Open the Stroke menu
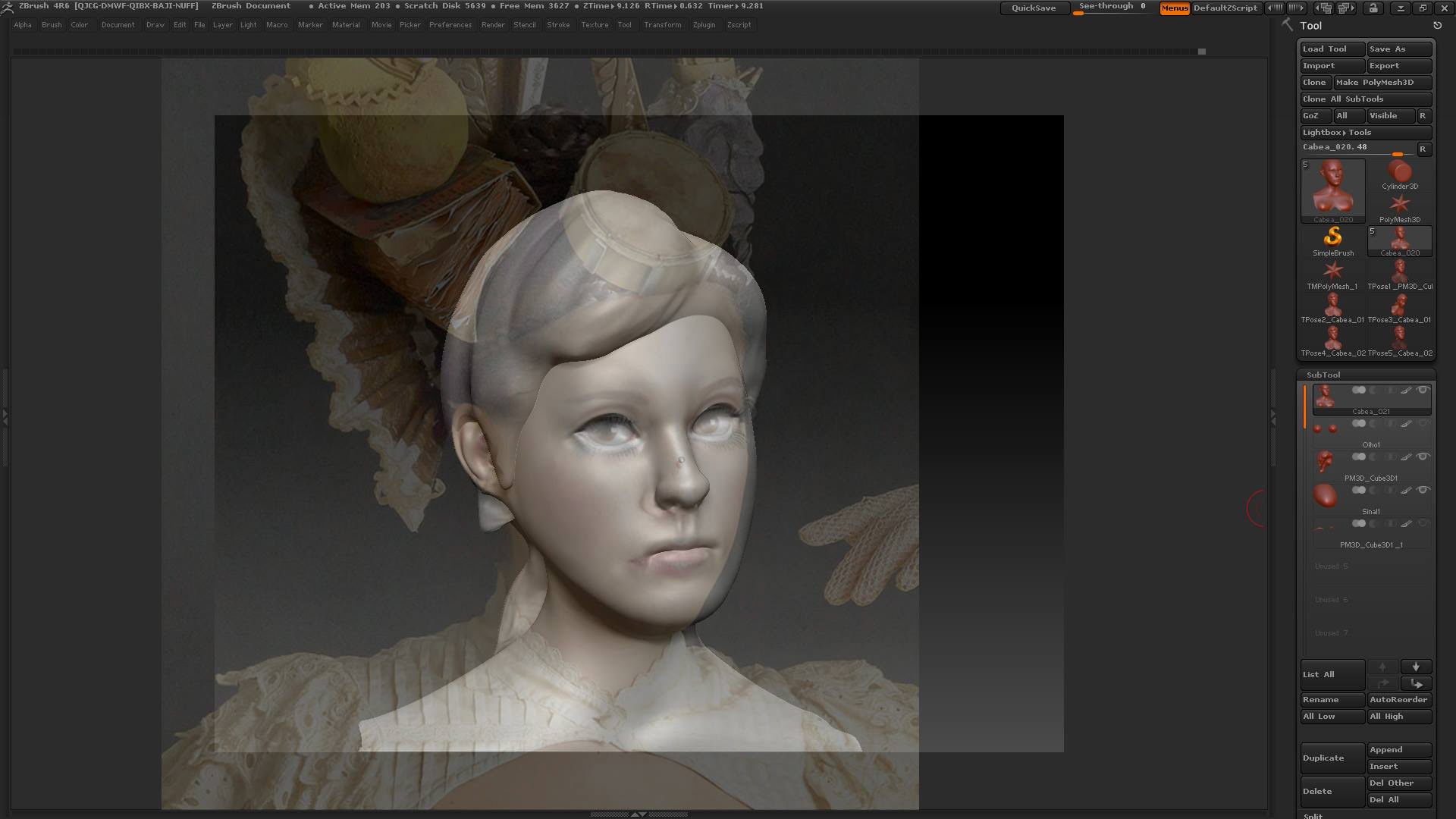1456x819 pixels. (557, 25)
